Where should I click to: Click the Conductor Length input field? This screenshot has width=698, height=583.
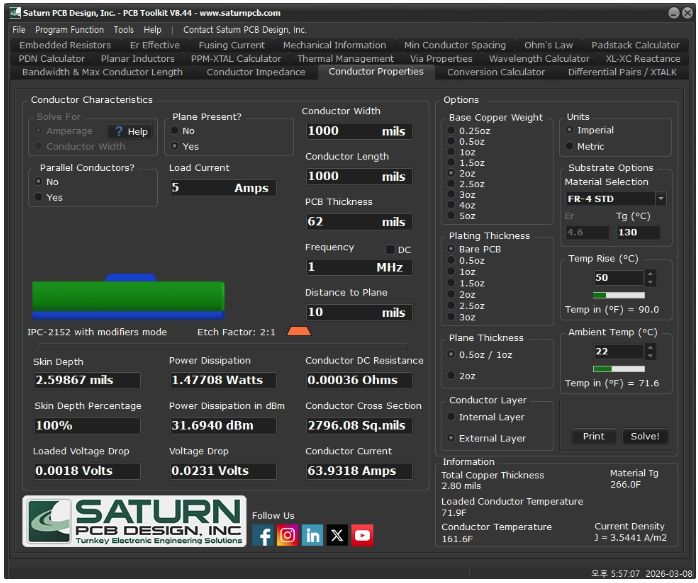coord(358,176)
